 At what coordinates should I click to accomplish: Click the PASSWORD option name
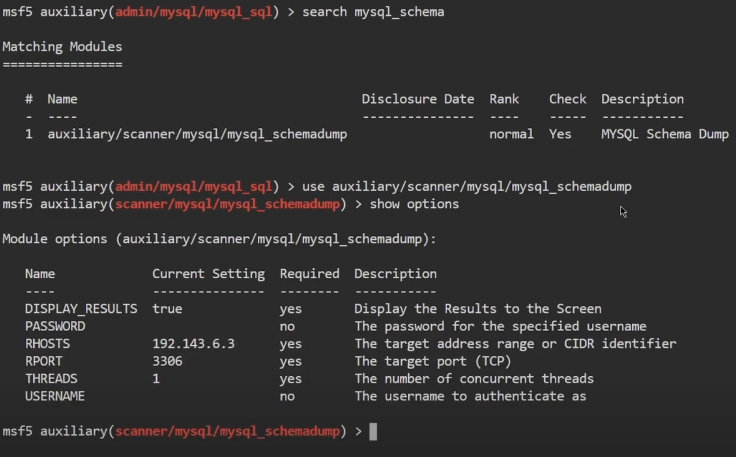click(55, 326)
